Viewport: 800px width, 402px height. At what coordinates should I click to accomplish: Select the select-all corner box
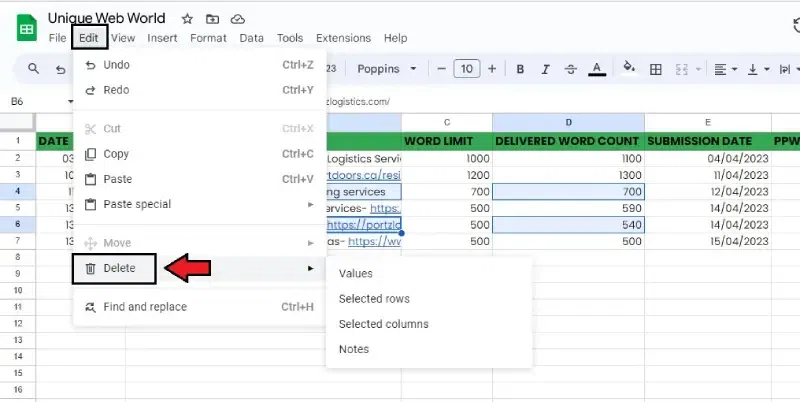click(x=18, y=122)
